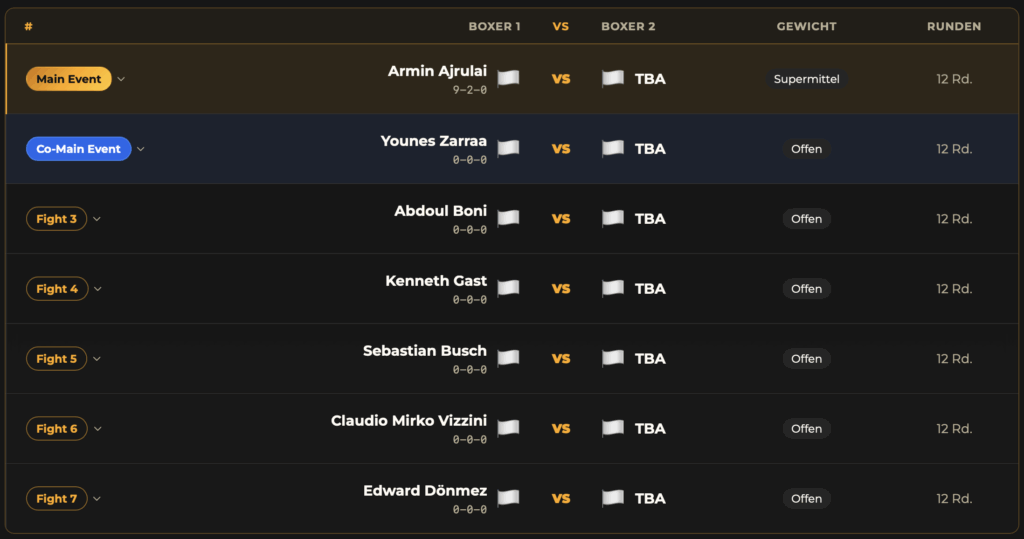This screenshot has width=1024, height=539.
Task: Expand Fight 3 details chevron
Action: (x=97, y=219)
